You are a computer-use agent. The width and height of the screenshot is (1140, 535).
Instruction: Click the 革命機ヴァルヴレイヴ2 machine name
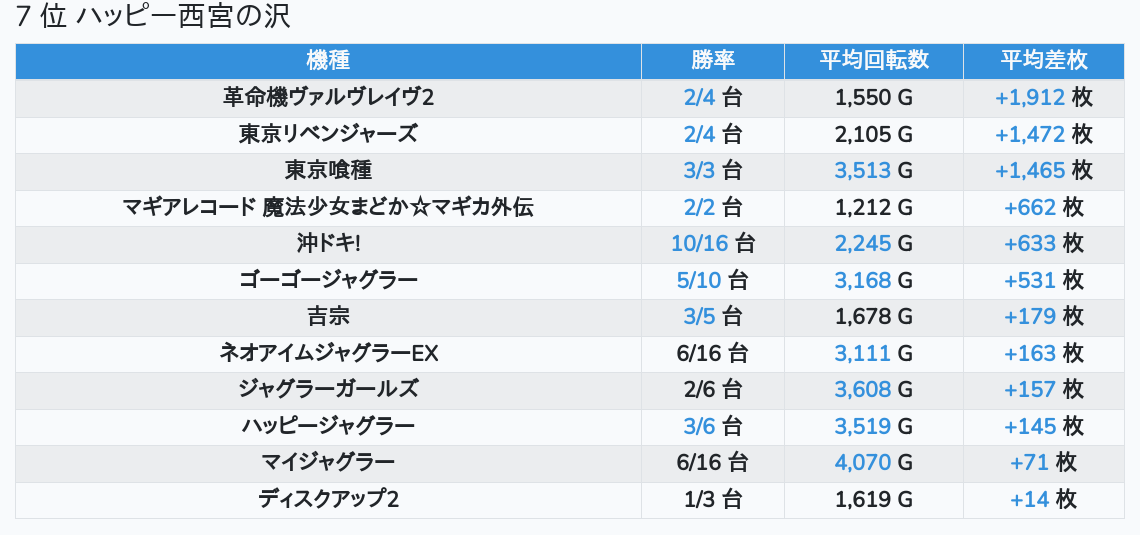tap(328, 97)
